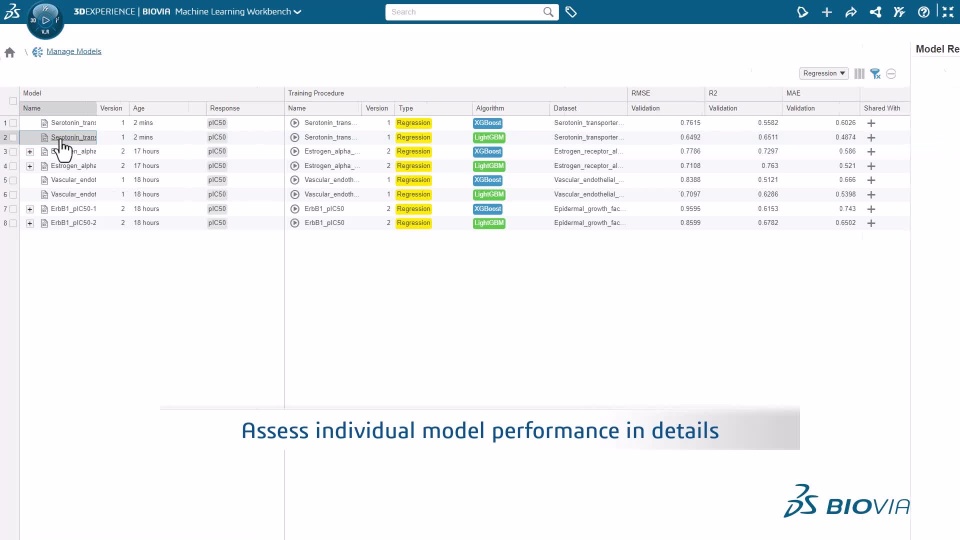
Task: Open procedure icon for row 1 Serotonin_trans
Action: pyautogui.click(x=294, y=123)
